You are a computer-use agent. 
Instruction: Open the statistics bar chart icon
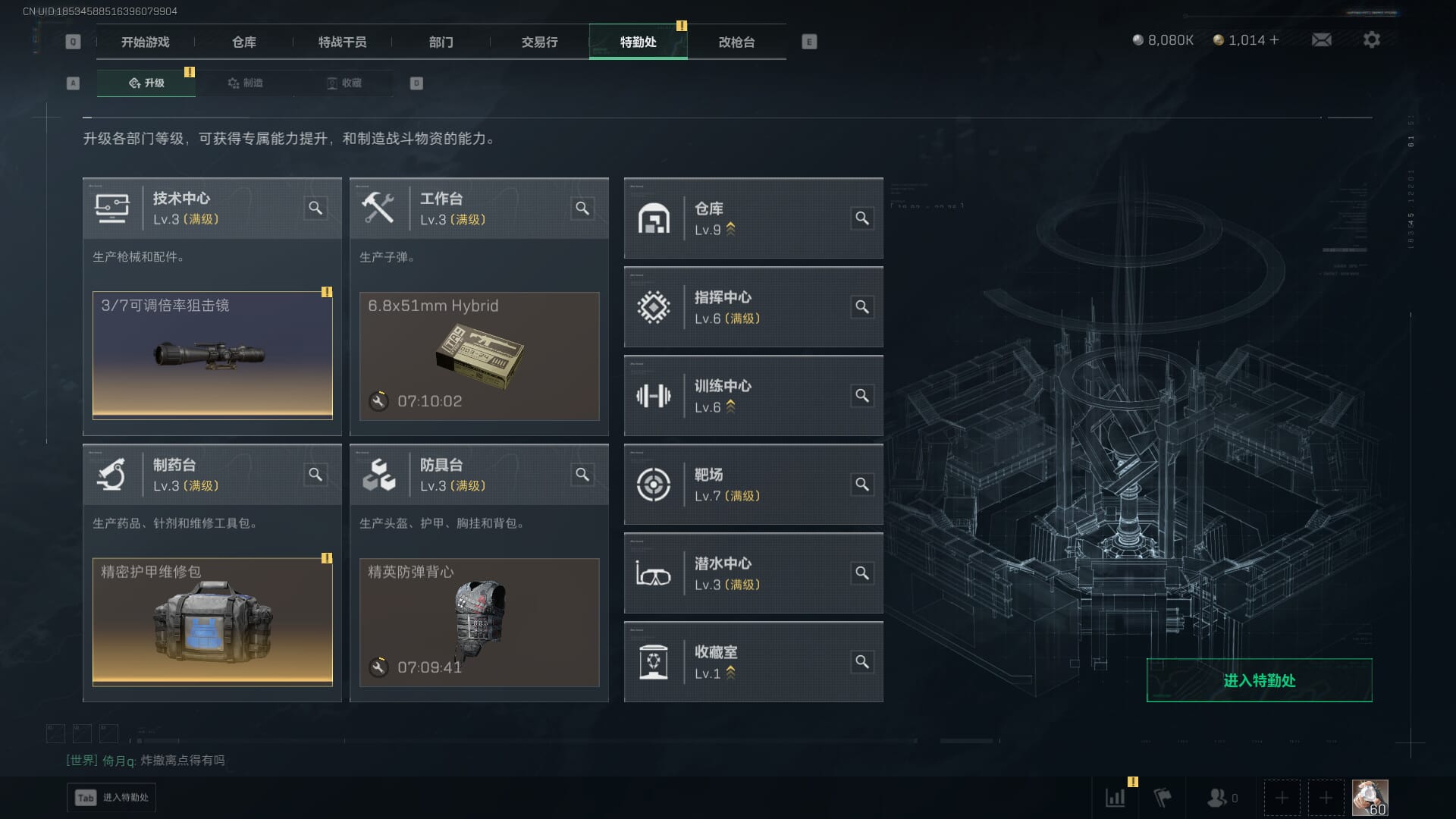[x=1116, y=798]
